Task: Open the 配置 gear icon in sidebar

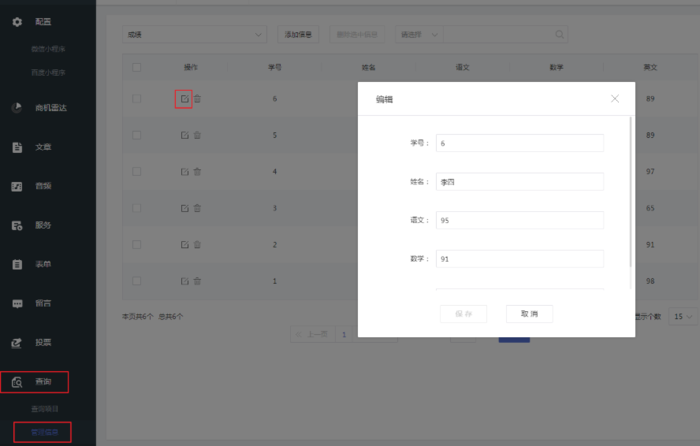Action: click(x=17, y=22)
